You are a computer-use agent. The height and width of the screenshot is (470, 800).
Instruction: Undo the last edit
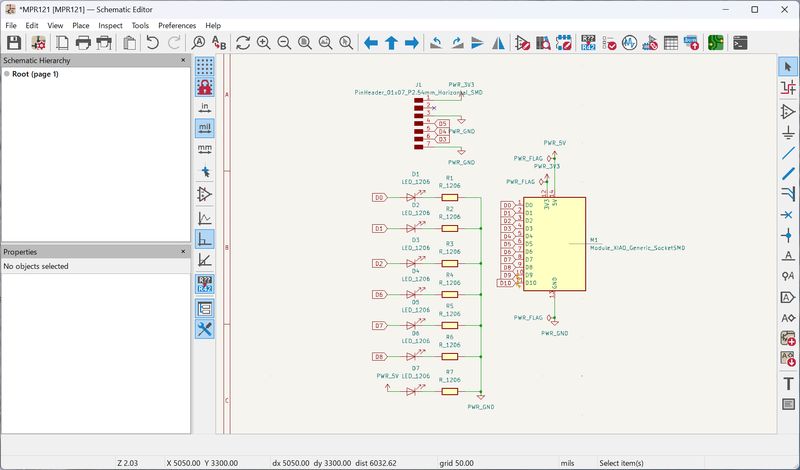pos(153,43)
